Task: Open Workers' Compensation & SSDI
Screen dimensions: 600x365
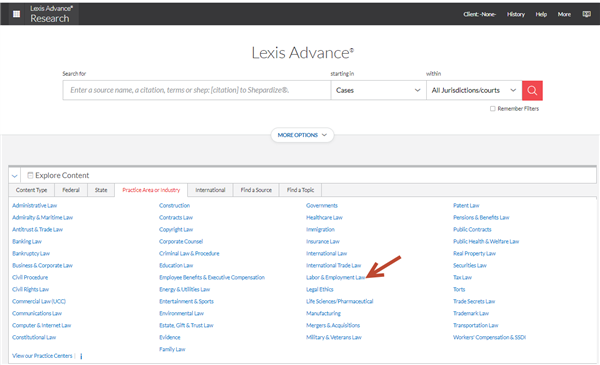Action: [x=489, y=337]
